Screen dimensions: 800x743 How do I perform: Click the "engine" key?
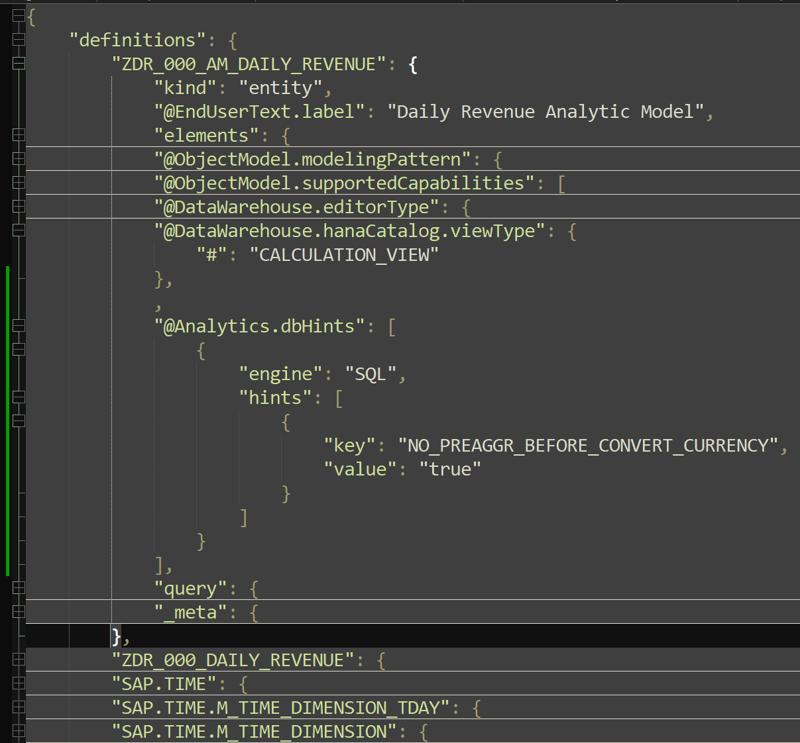tap(280, 374)
